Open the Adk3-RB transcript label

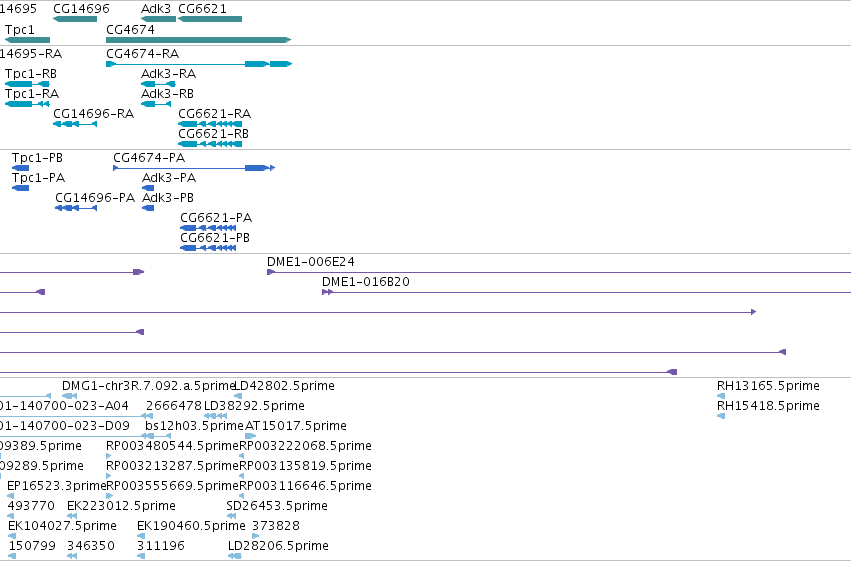point(167,94)
